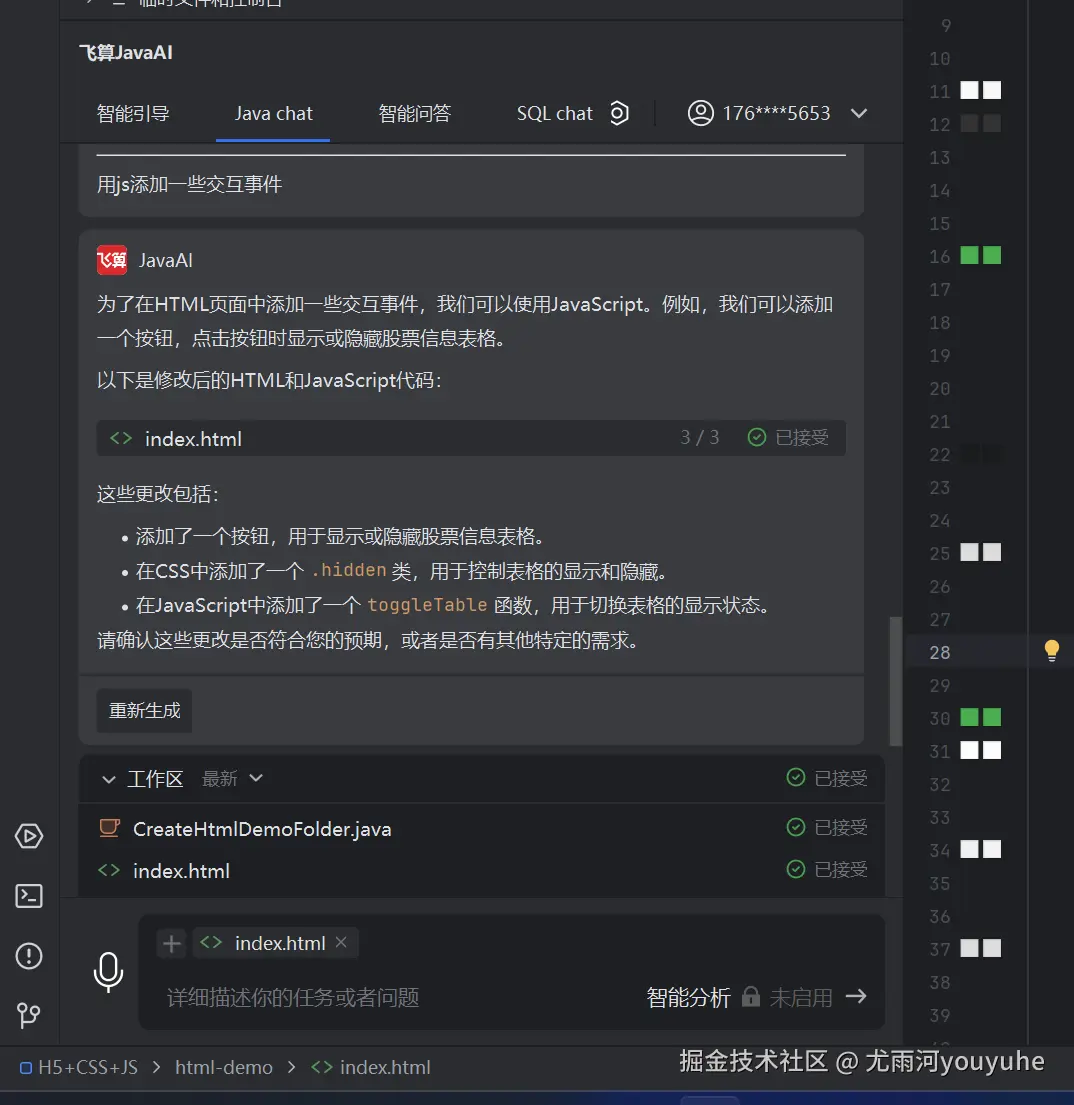Click the lightbulb icon at line 28
1074x1105 pixels.
[x=1051, y=649]
